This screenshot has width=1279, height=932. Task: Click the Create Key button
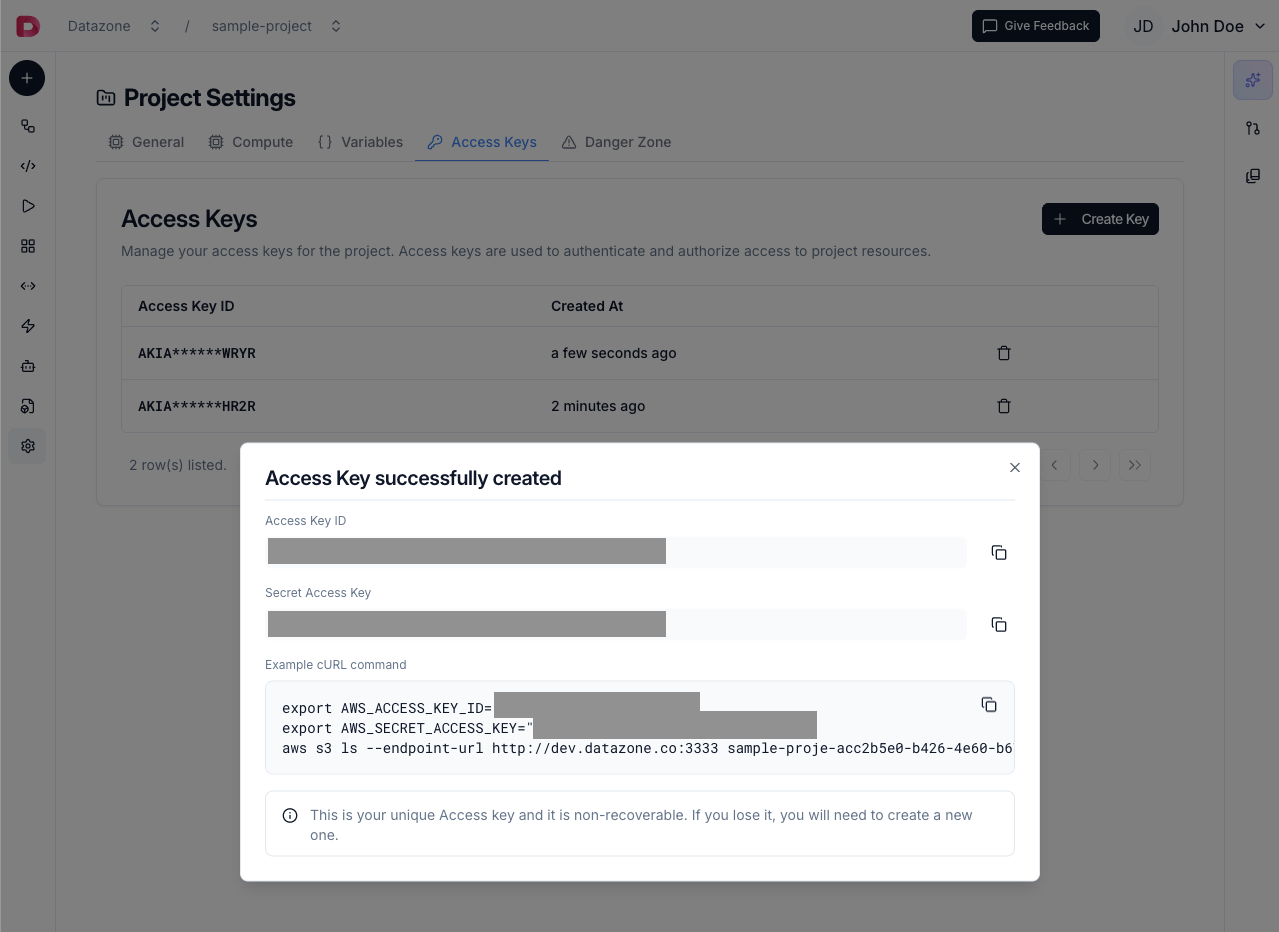[x=1100, y=219]
